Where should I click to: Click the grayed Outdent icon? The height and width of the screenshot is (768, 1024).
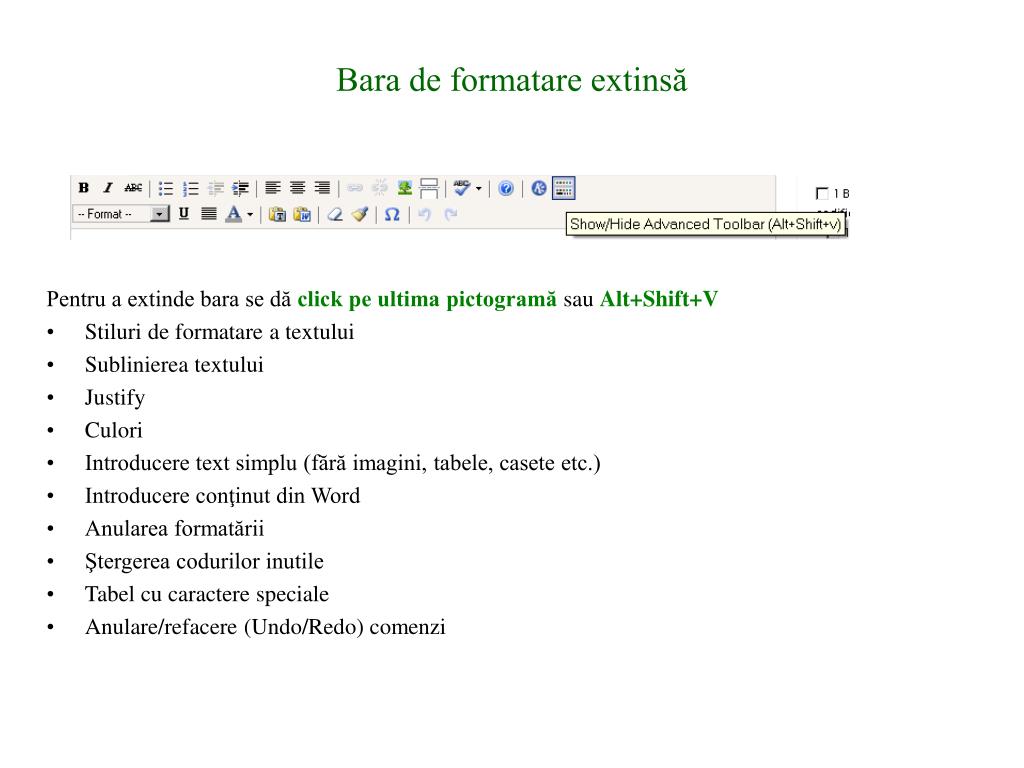pos(216,189)
